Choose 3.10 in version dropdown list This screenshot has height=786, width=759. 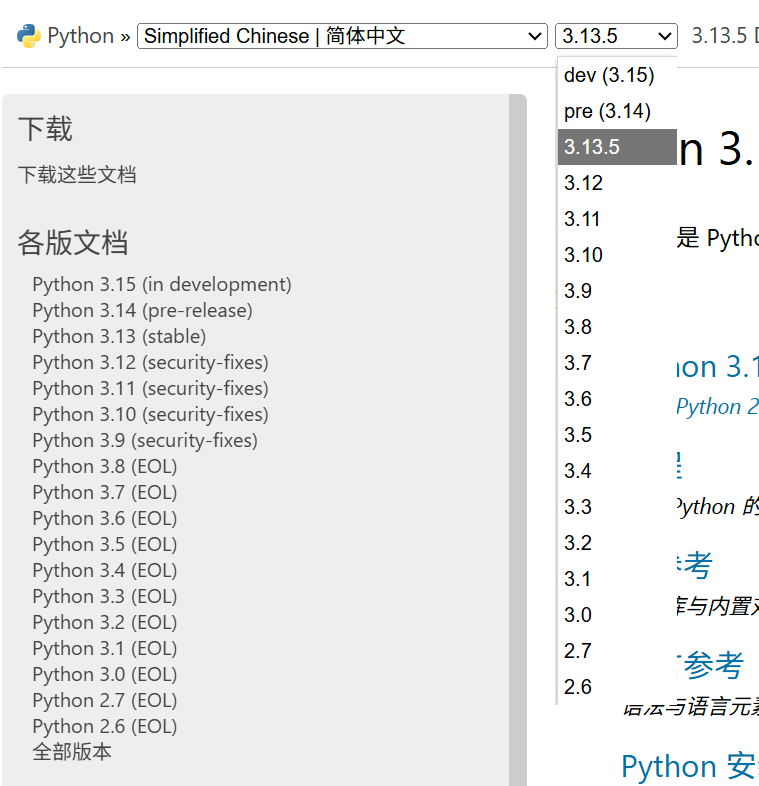[617, 255]
